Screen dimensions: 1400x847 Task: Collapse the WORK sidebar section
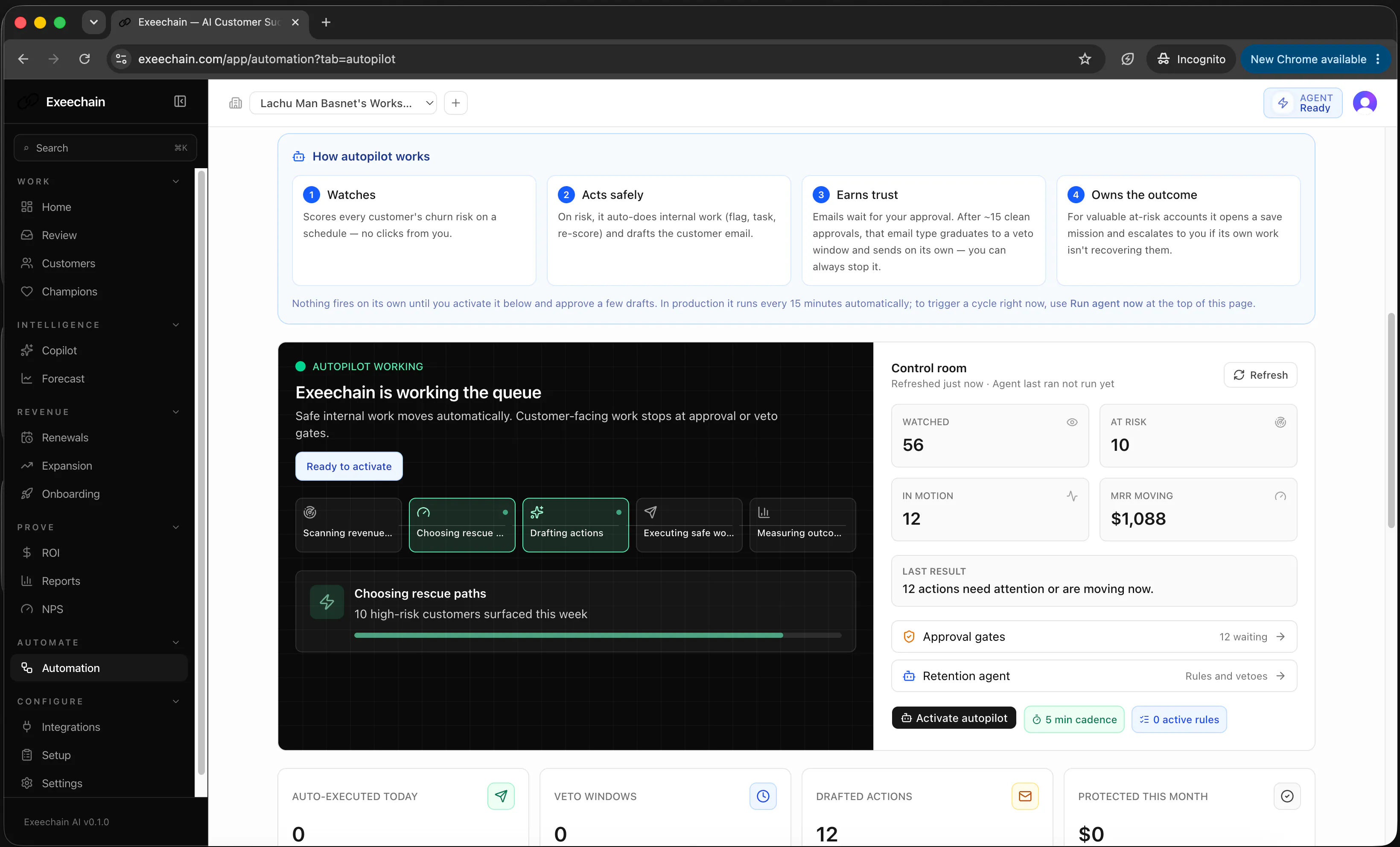coord(175,181)
